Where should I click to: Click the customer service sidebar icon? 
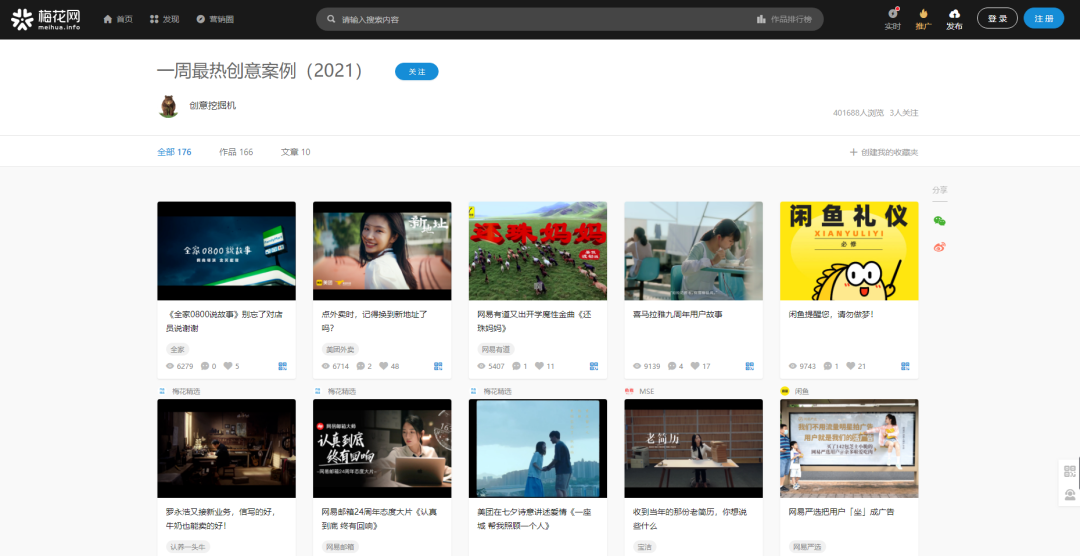tap(1069, 494)
